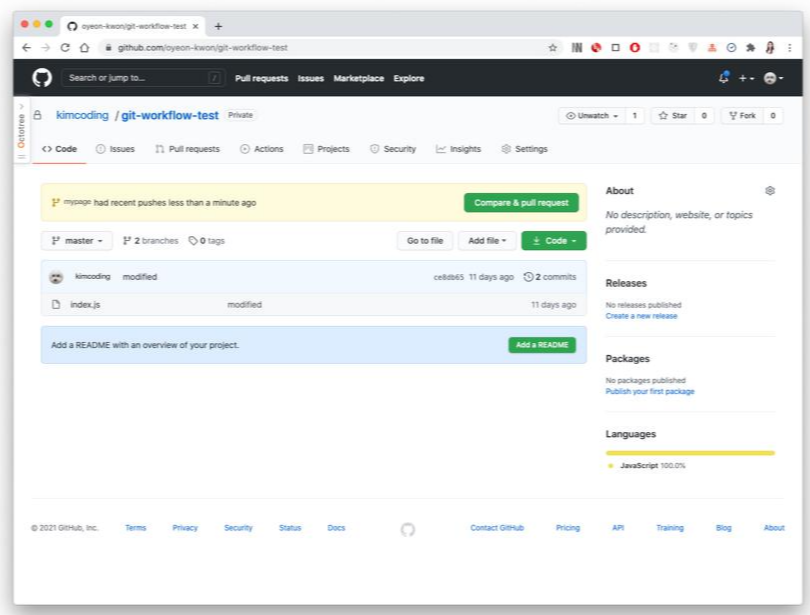The image size is (810, 615).
Task: Open Explore in the top navigation
Action: click(x=409, y=78)
